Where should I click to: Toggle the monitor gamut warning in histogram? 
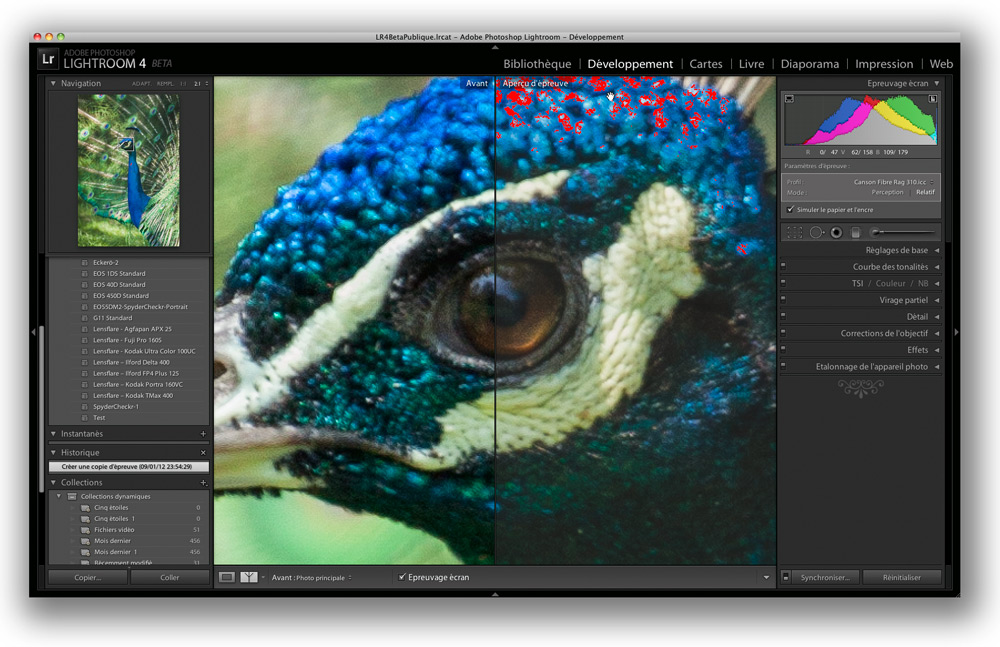point(790,99)
